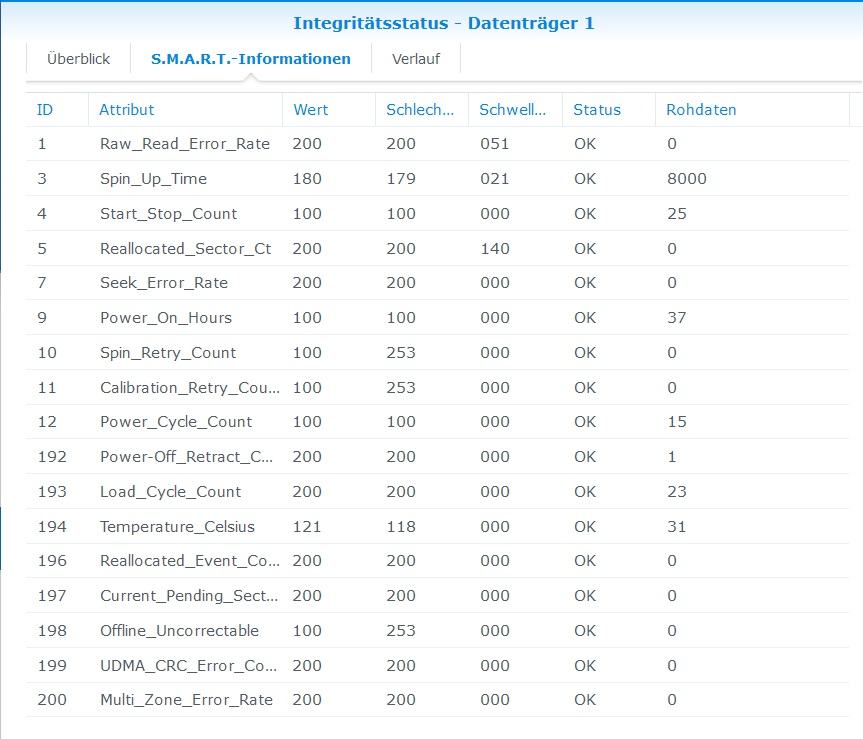Click ID cell 198
The image size is (863, 739).
coord(52,631)
